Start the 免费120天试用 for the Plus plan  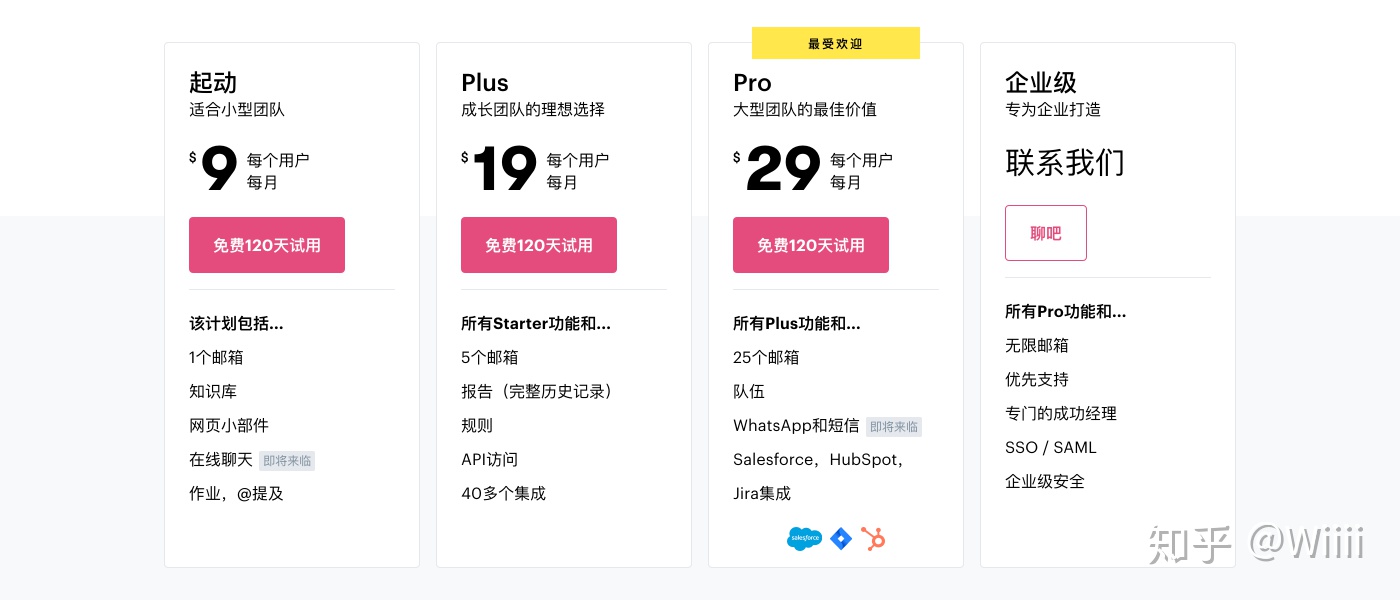tap(539, 245)
